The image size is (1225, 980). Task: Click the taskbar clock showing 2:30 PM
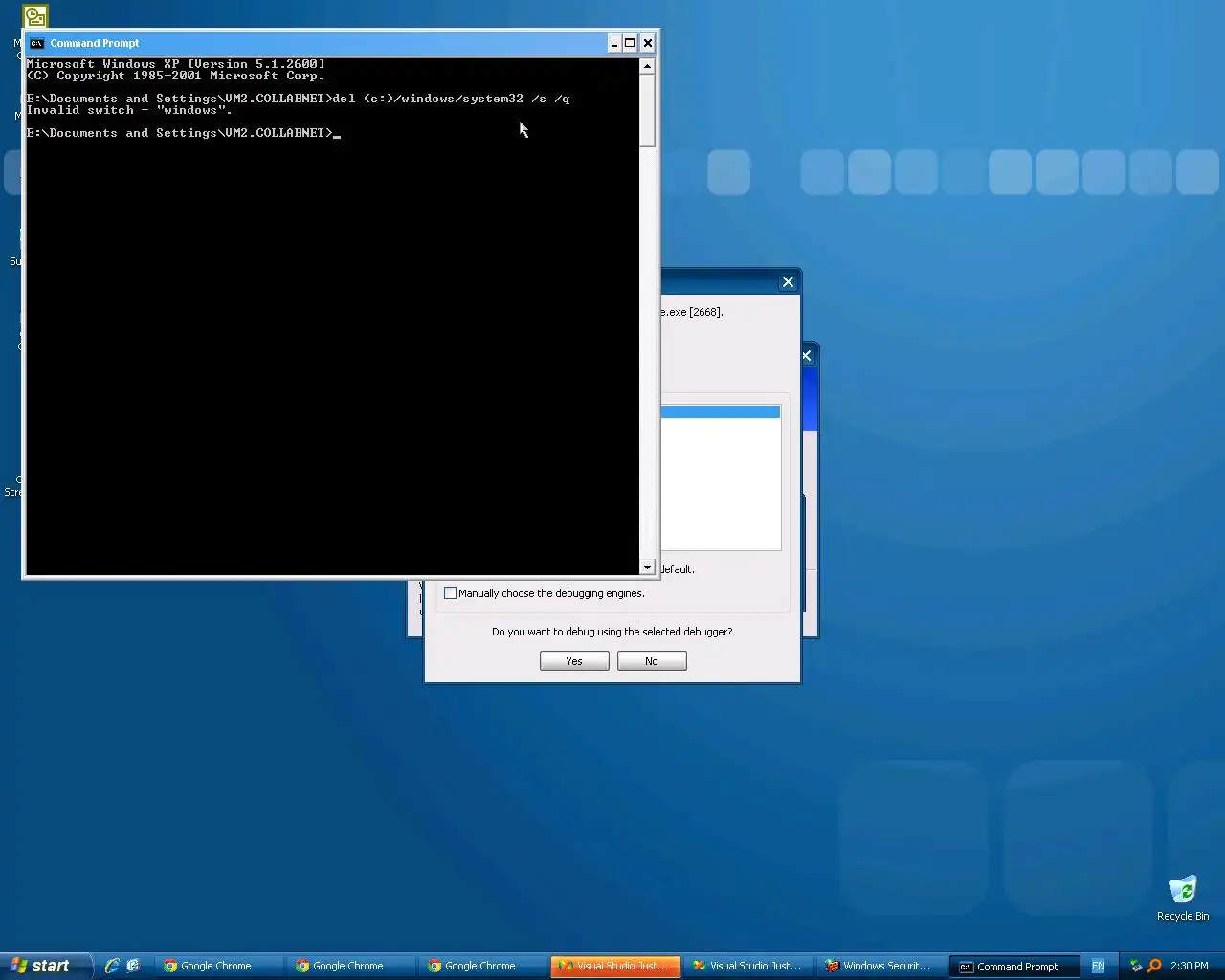pyautogui.click(x=1189, y=966)
